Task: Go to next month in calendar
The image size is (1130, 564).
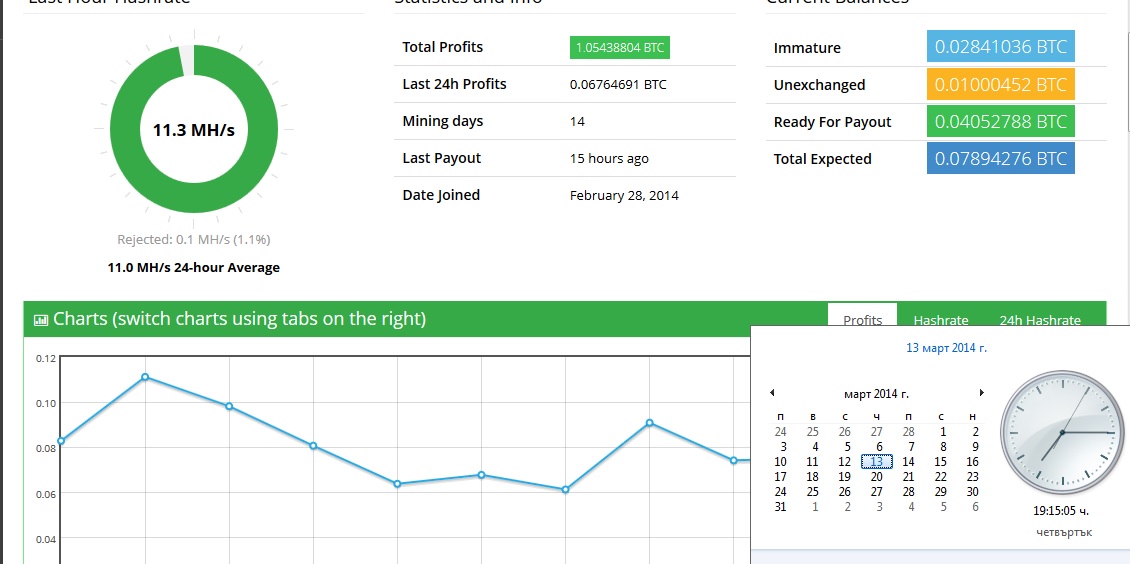Action: click(981, 393)
